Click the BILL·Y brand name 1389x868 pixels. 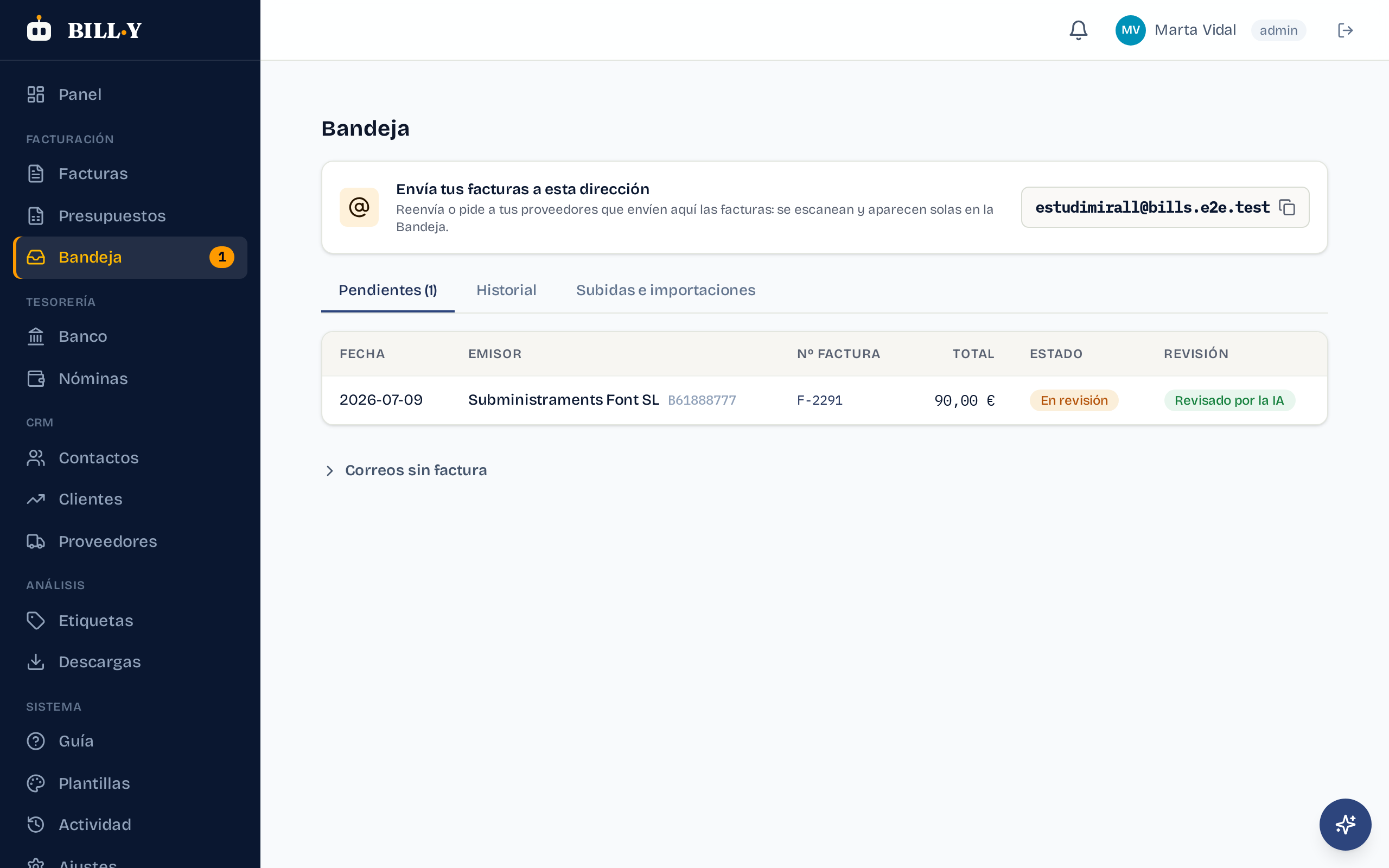click(x=105, y=30)
